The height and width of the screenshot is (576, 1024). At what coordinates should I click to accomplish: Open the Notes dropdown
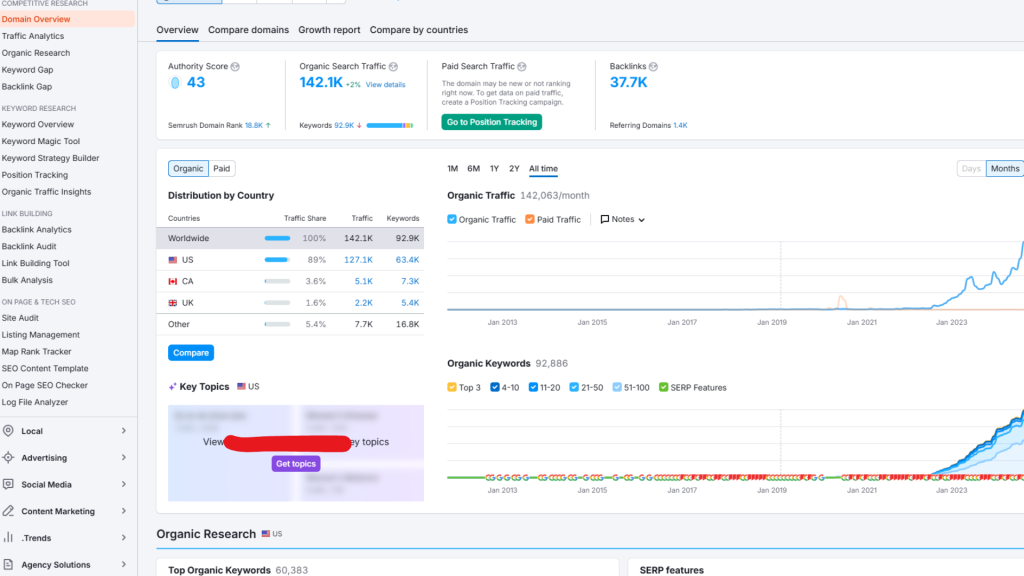coord(640,219)
